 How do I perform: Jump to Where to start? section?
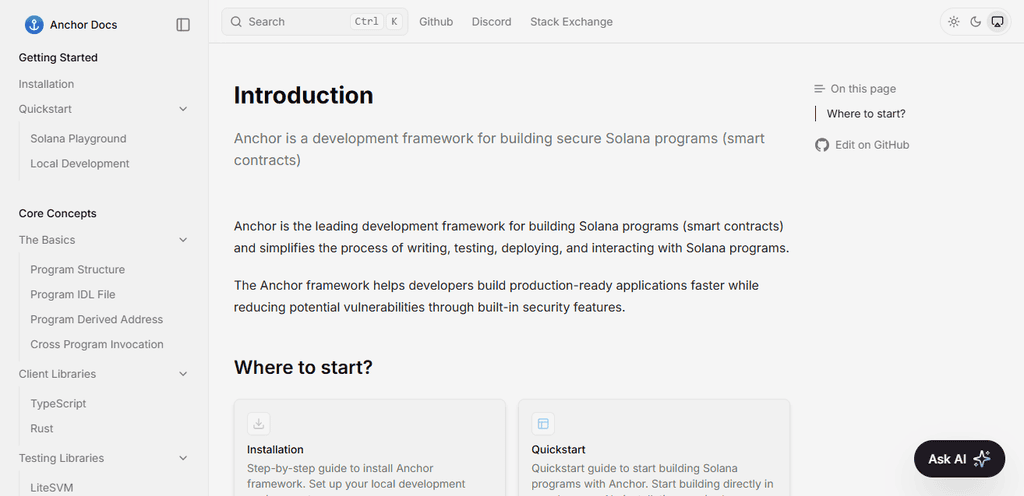pyautogui.click(x=866, y=114)
